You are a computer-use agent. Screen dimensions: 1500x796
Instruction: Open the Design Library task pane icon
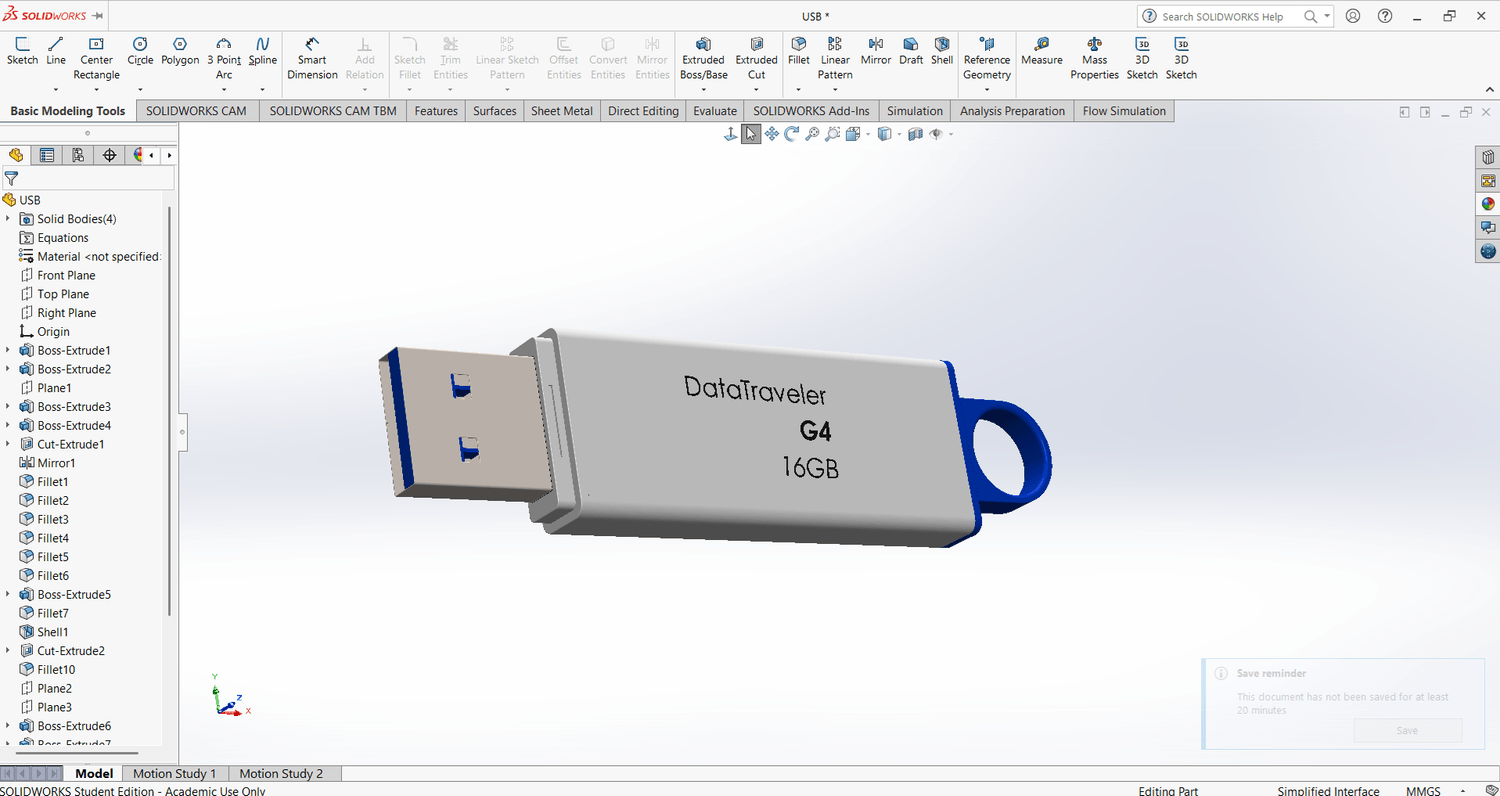1488,157
